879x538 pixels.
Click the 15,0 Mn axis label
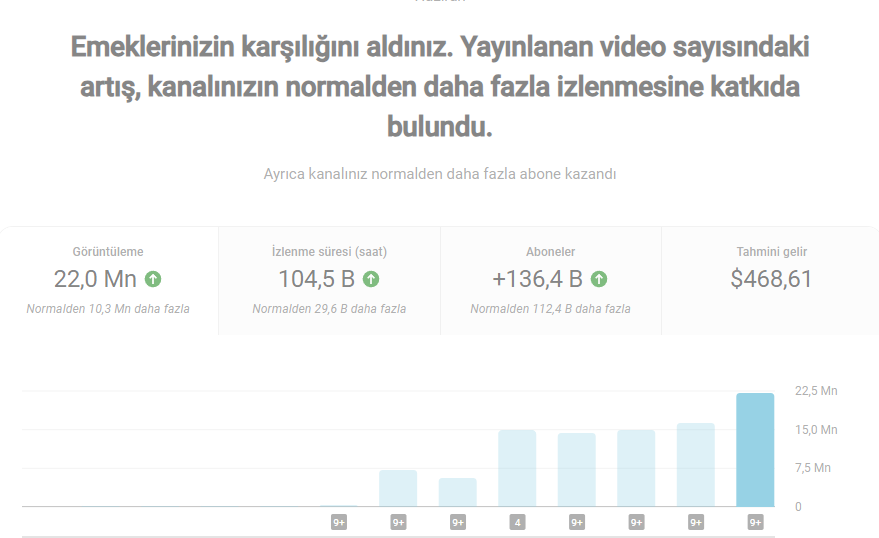816,430
